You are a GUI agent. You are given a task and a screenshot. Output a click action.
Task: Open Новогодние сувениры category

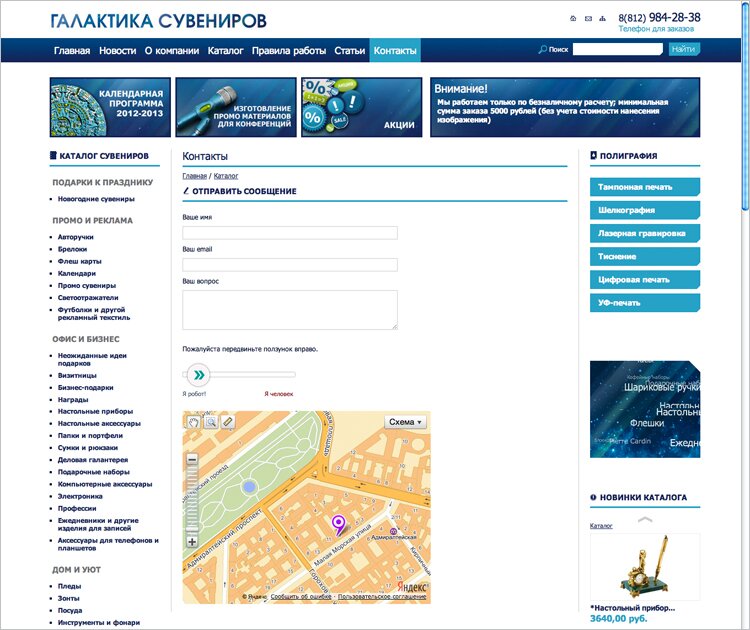click(x=96, y=199)
